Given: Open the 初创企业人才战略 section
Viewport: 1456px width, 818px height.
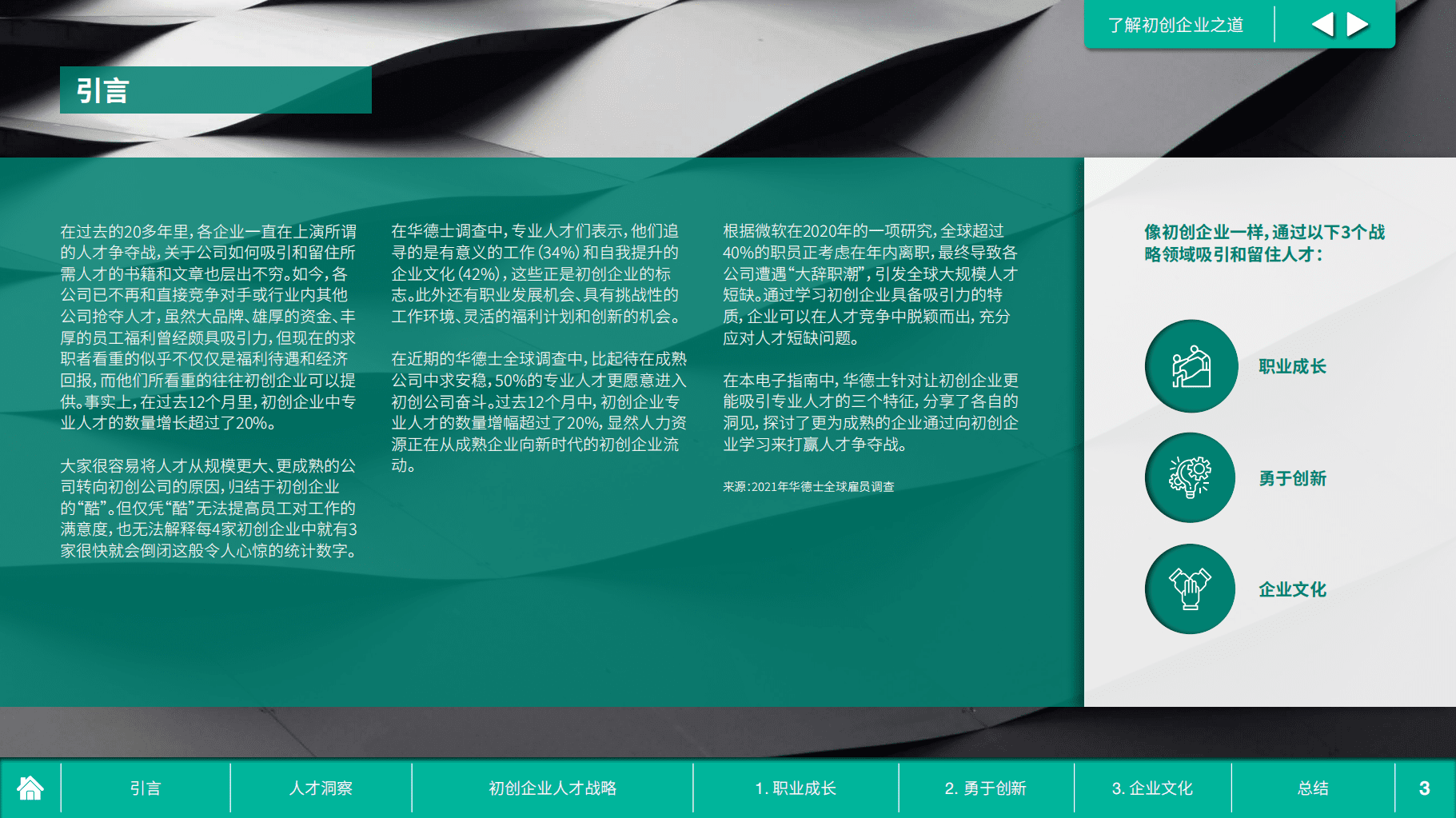Looking at the screenshot, I should pos(552,788).
